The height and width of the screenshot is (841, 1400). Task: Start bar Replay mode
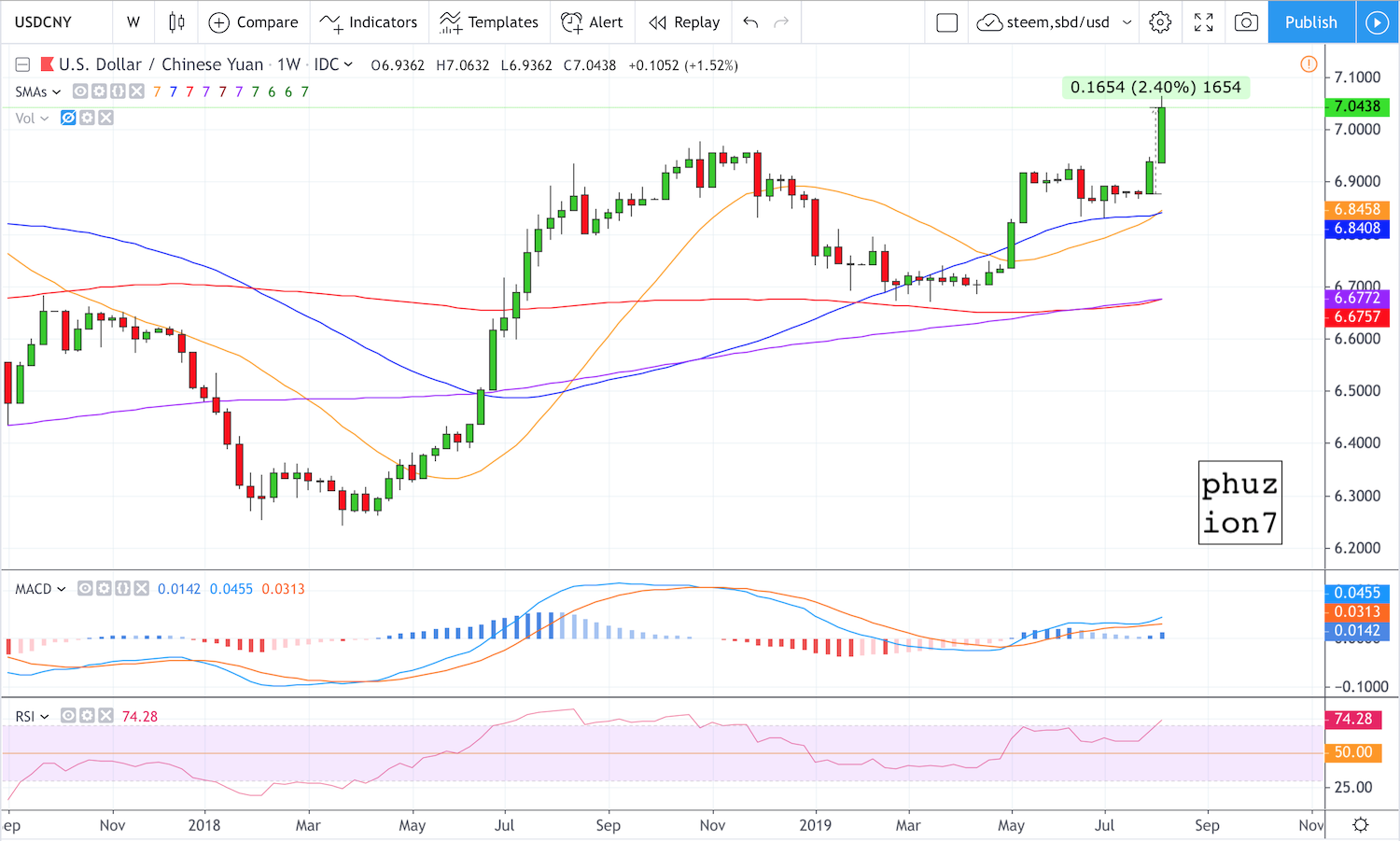point(684,22)
